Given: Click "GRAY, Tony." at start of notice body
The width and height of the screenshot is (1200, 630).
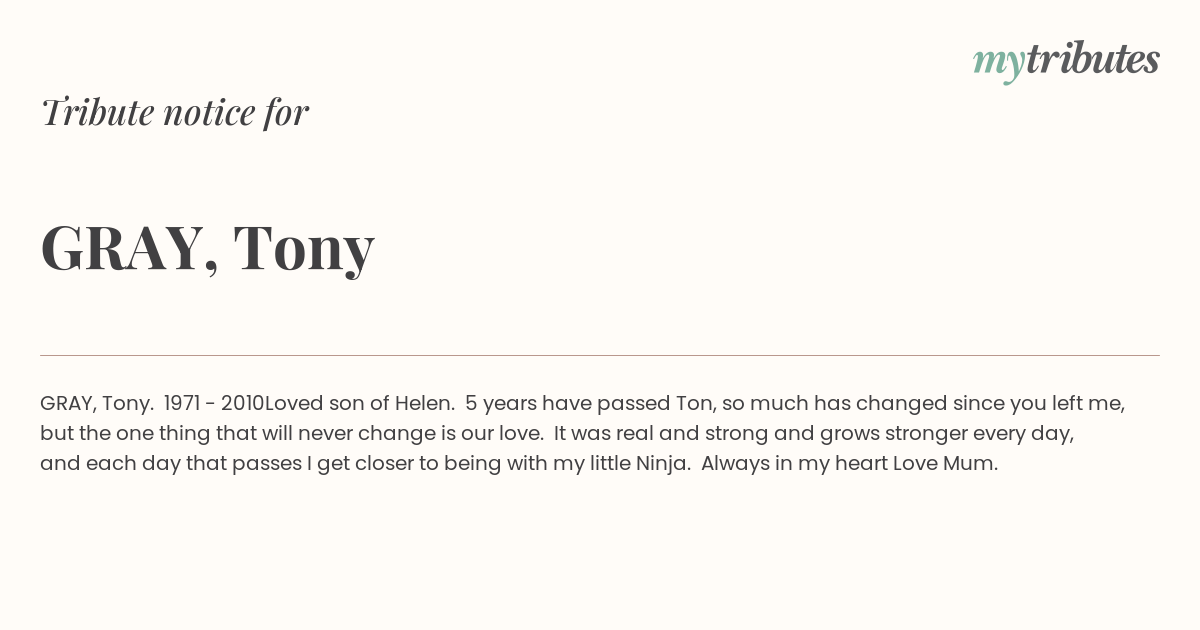Looking at the screenshot, I should (x=97, y=405).
